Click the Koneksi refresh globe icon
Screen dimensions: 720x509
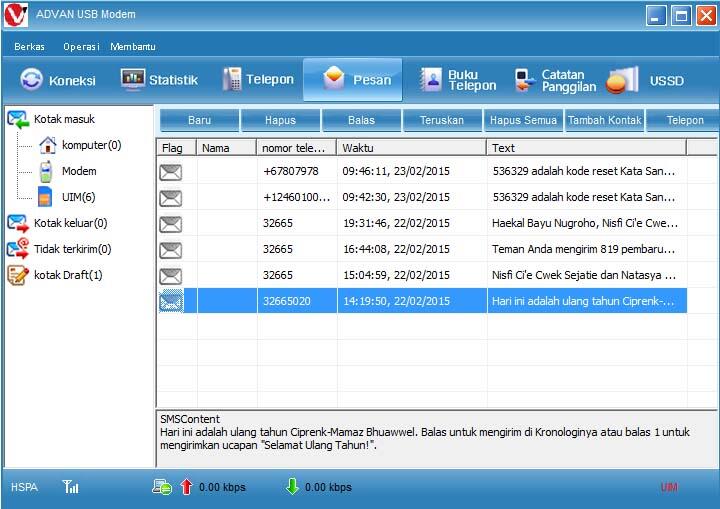(x=31, y=79)
